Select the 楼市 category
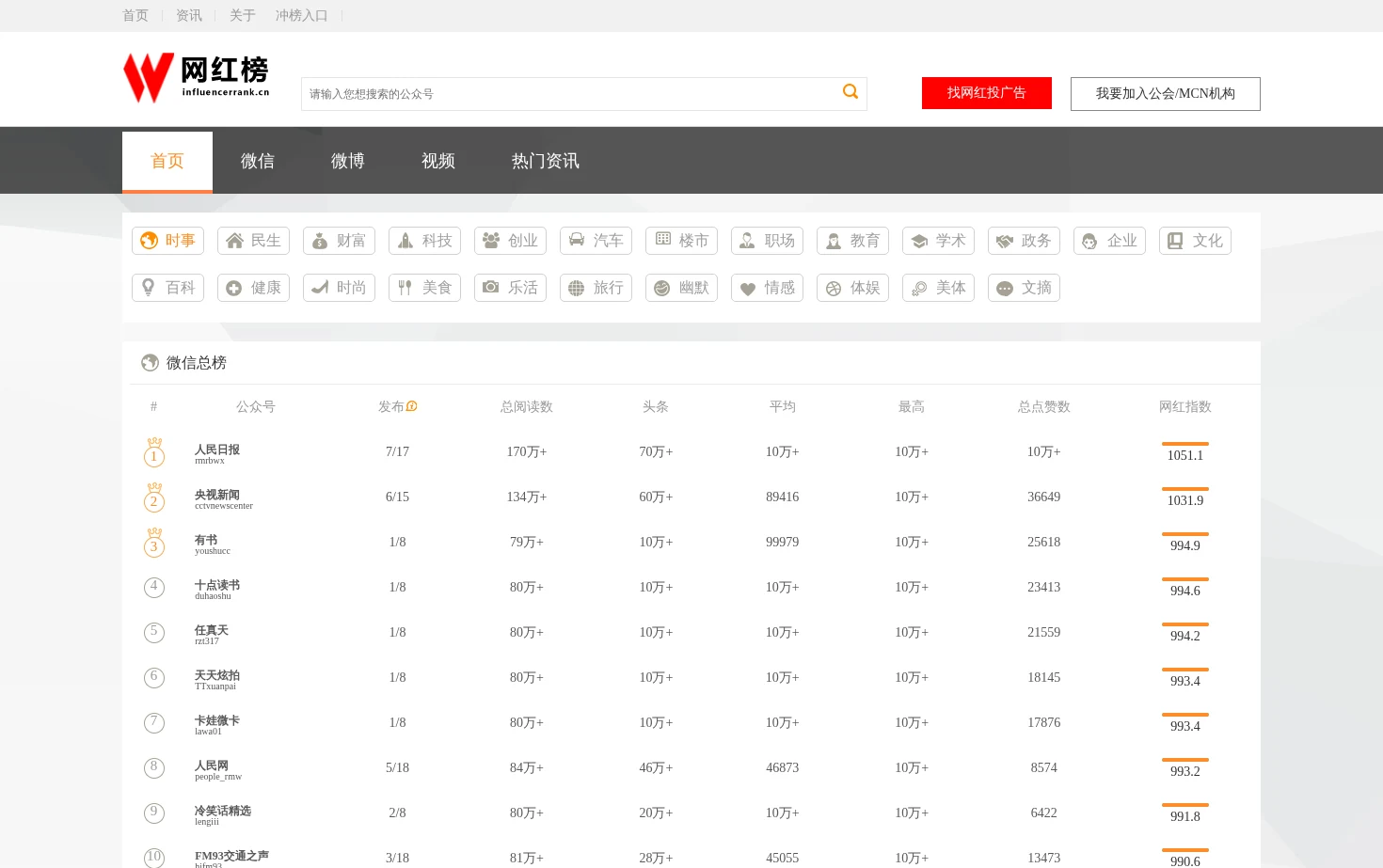Image resolution: width=1383 pixels, height=868 pixels. tap(681, 241)
